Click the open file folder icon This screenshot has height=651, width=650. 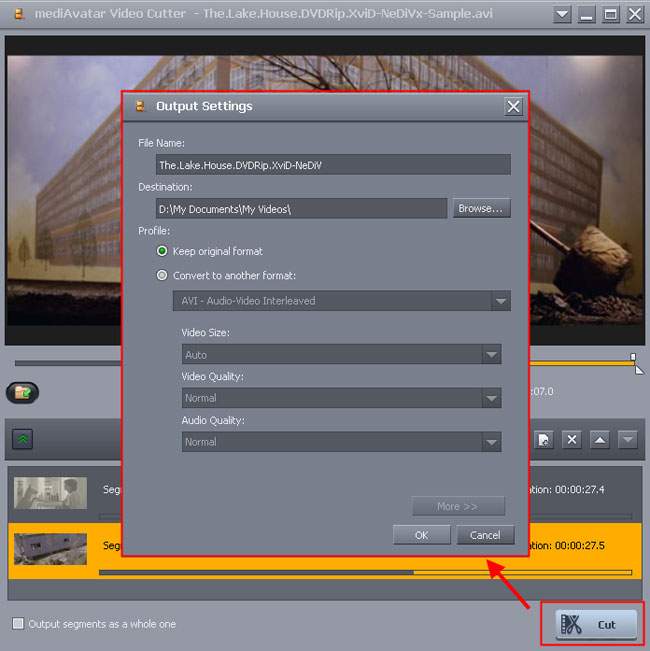(22, 392)
